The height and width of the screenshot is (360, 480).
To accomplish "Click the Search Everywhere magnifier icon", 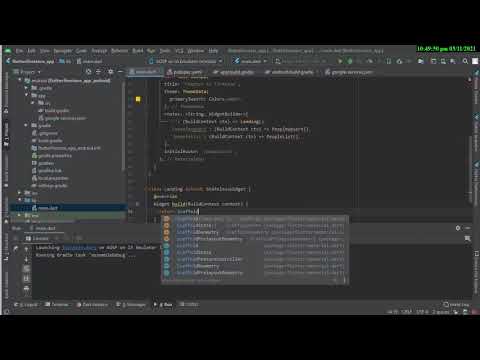I will coord(465,61).
